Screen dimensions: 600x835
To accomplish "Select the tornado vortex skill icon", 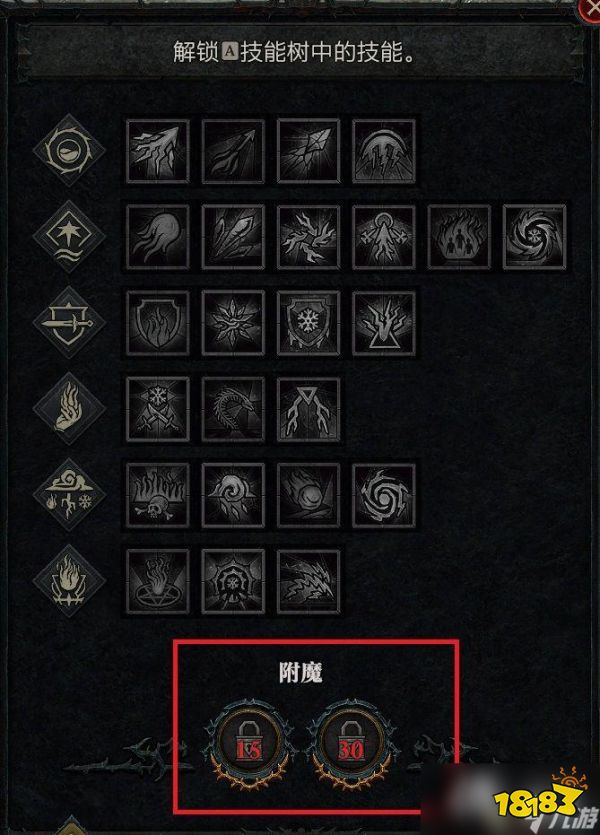I will pos(384,496).
